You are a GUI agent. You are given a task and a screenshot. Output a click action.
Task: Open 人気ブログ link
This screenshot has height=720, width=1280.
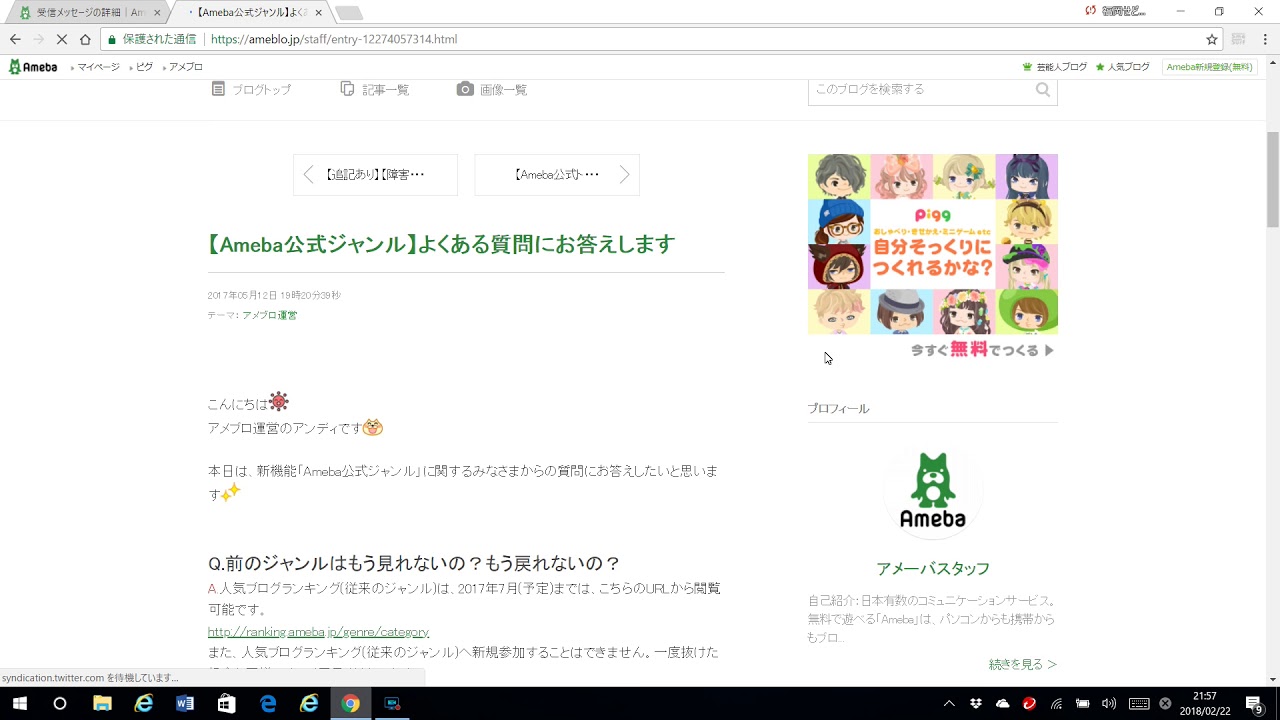point(1122,67)
